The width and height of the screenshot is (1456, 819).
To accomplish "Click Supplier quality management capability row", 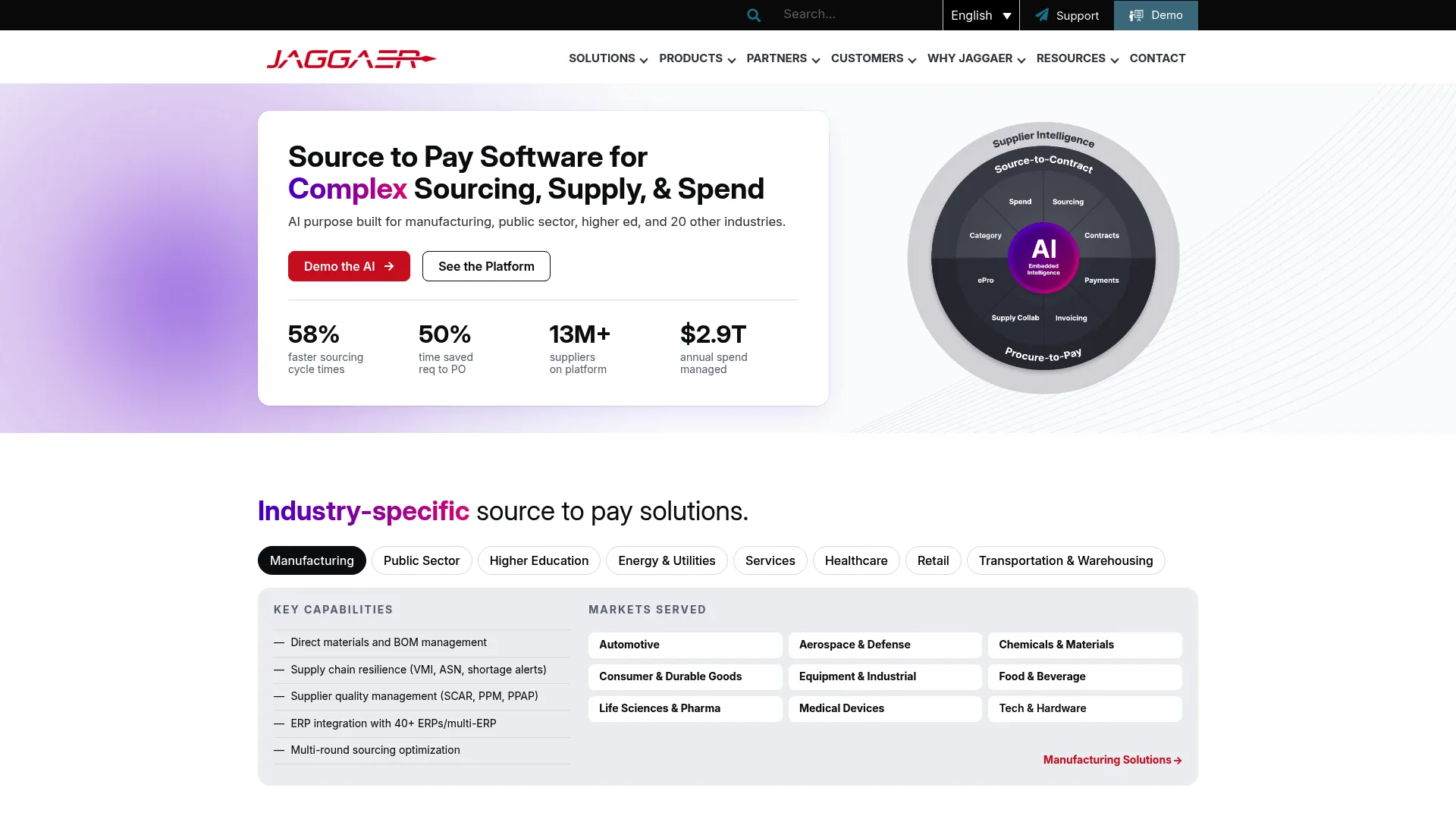I will coord(422,696).
